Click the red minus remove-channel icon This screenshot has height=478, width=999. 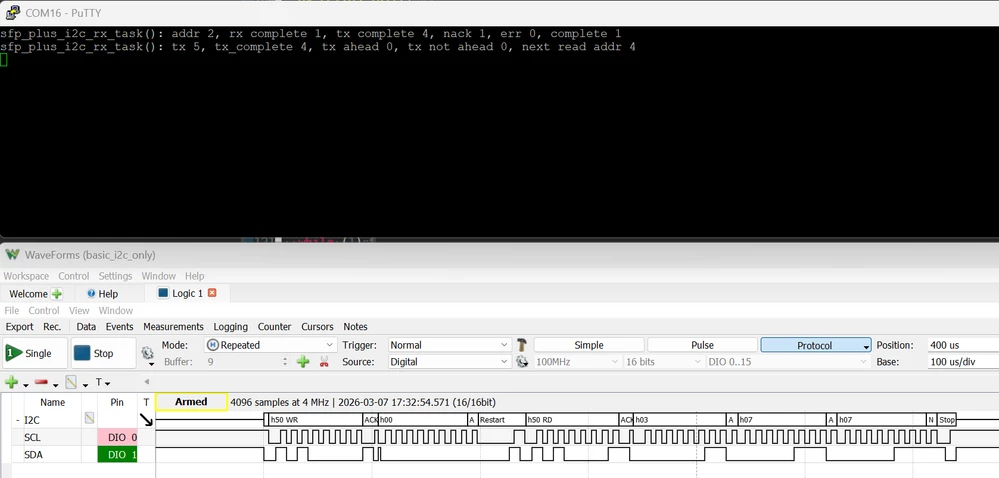tap(41, 382)
